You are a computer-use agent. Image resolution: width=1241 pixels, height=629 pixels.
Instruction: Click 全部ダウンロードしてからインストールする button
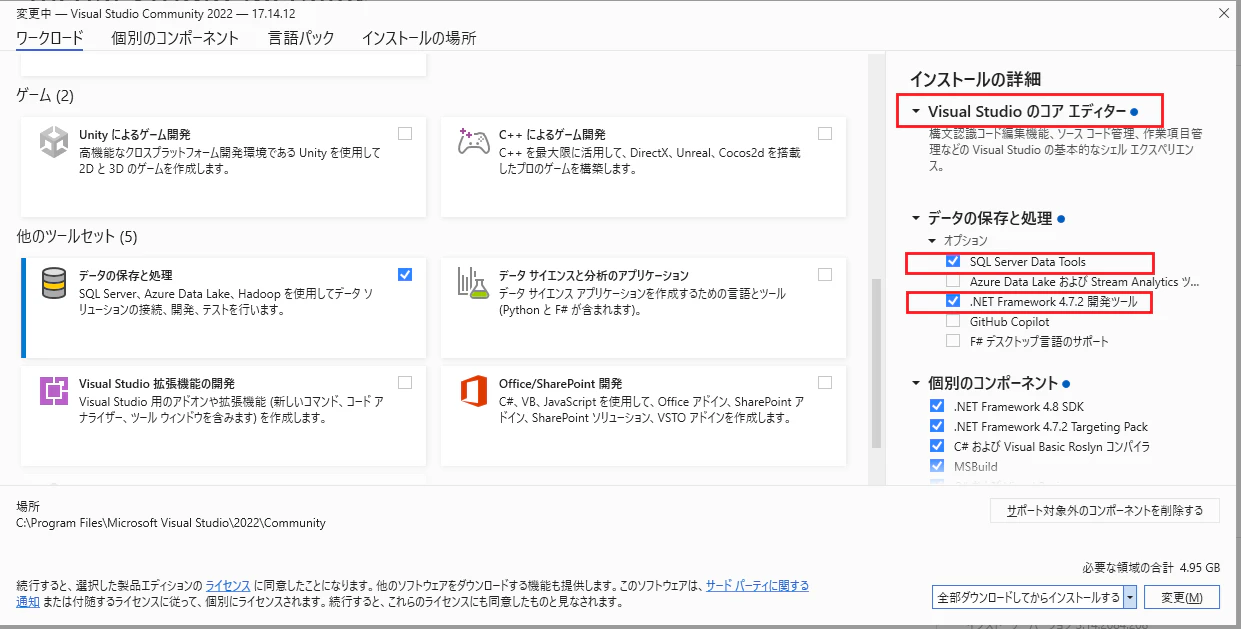[1027, 597]
